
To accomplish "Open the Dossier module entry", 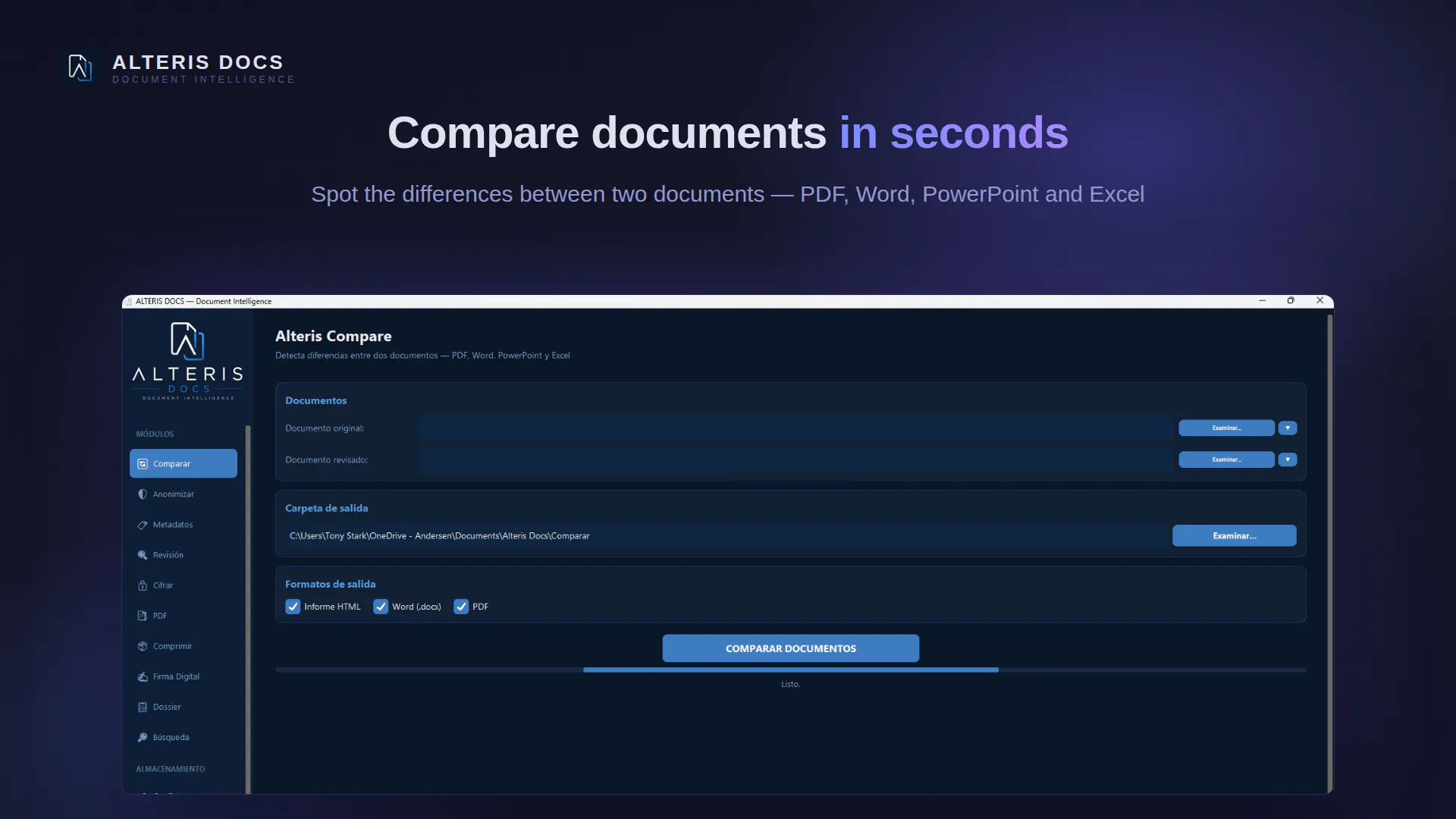I will [x=184, y=707].
